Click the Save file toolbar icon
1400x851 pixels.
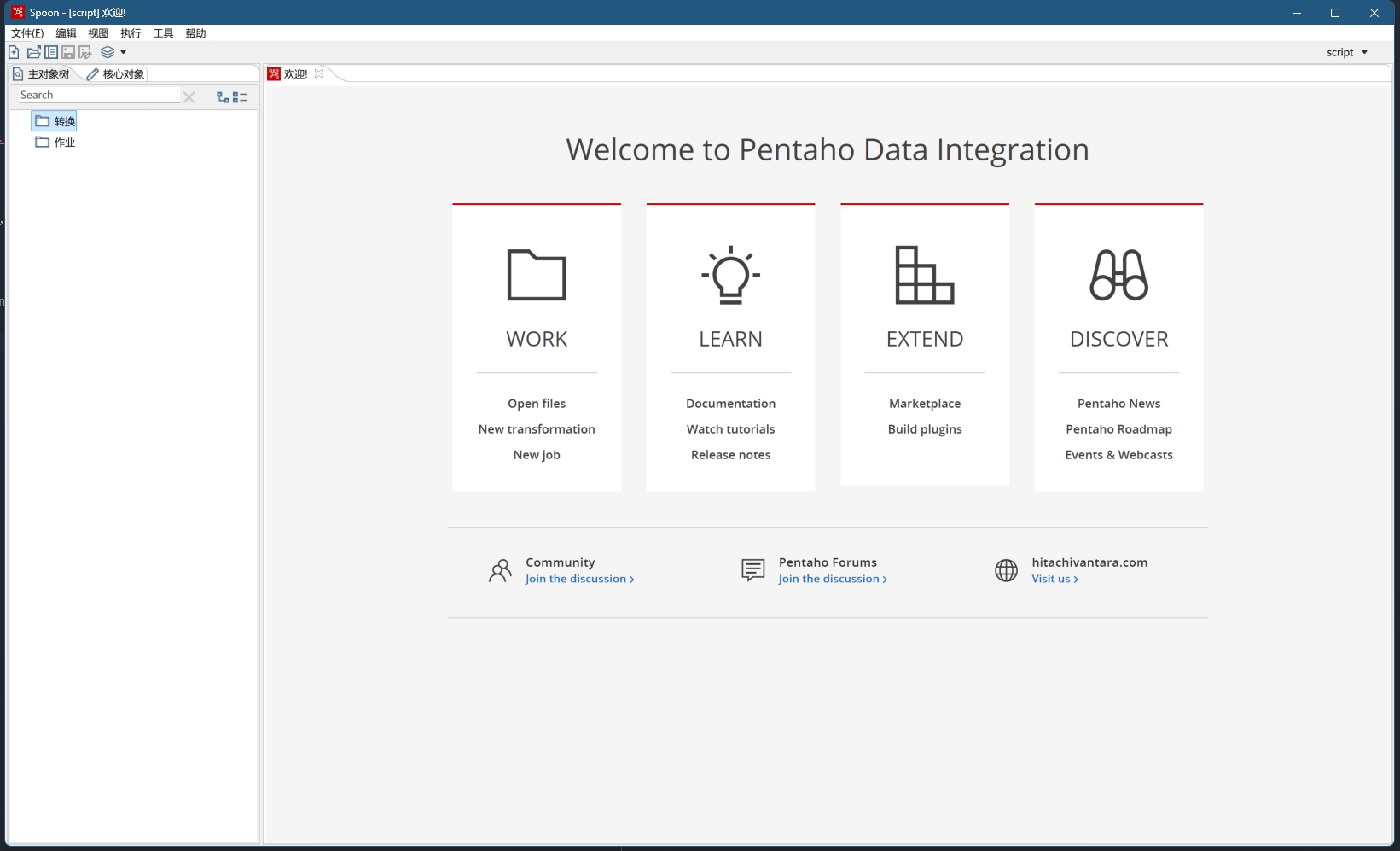click(x=68, y=52)
